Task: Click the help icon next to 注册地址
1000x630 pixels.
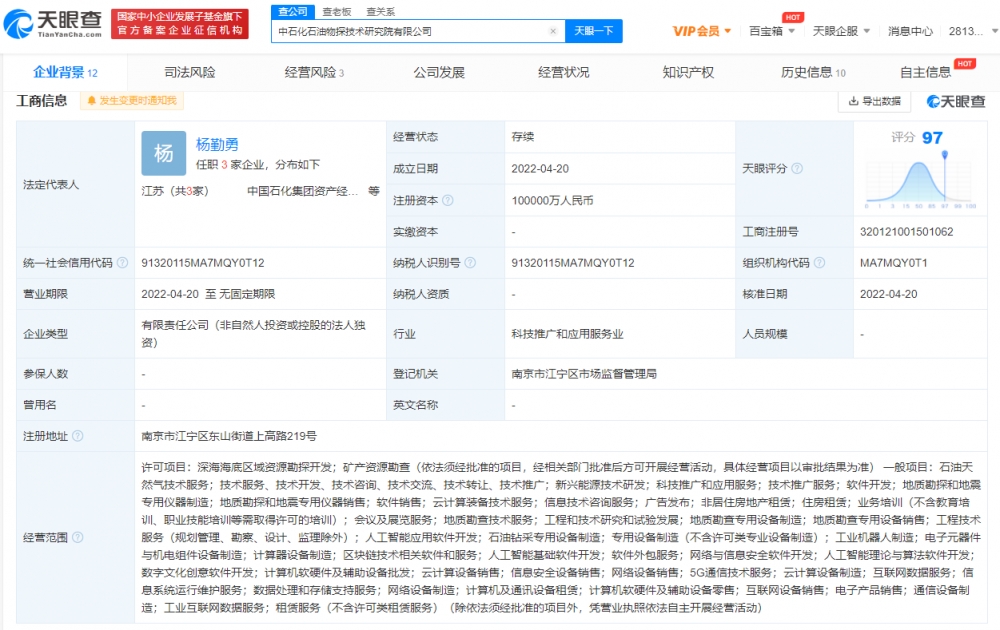Action: point(78,436)
